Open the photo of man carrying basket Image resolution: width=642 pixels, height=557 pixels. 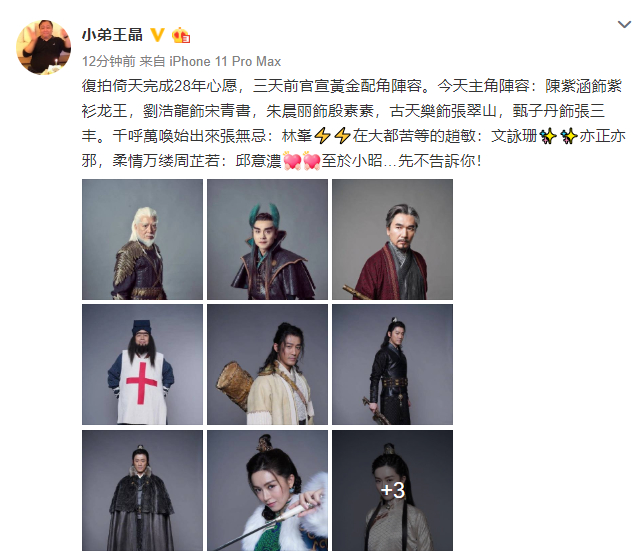coord(267,364)
